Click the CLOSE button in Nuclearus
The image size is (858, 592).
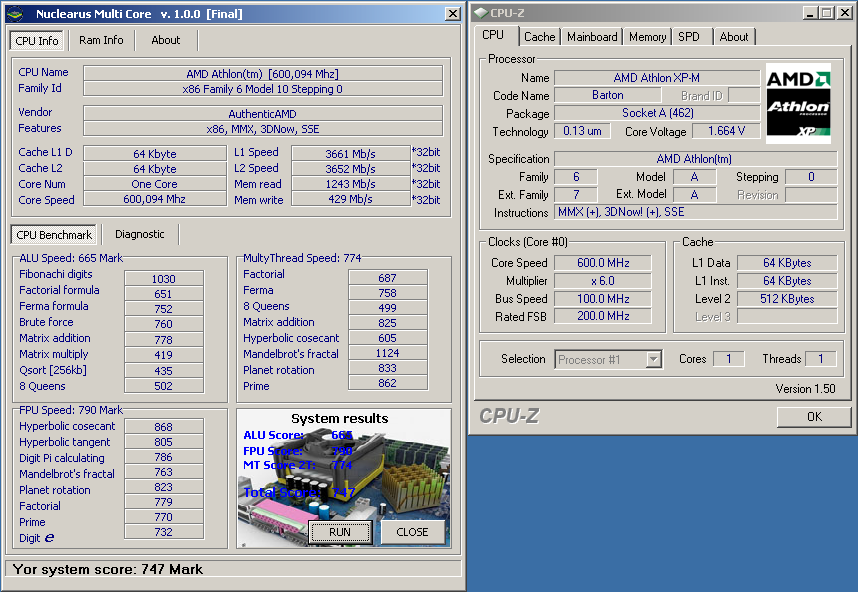[412, 532]
